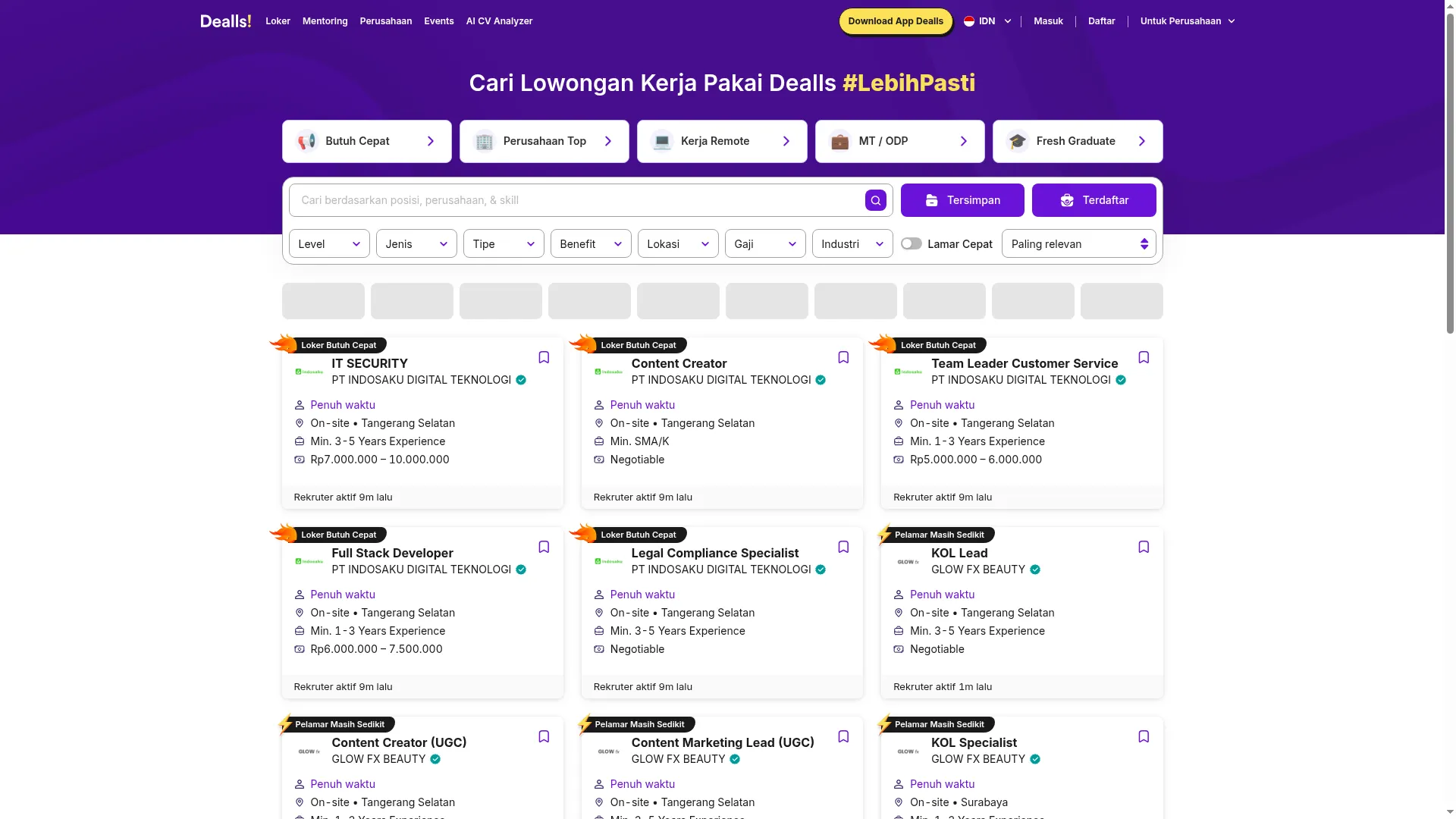Open the Benefit filter dropdown
The height and width of the screenshot is (819, 1456).
[591, 243]
